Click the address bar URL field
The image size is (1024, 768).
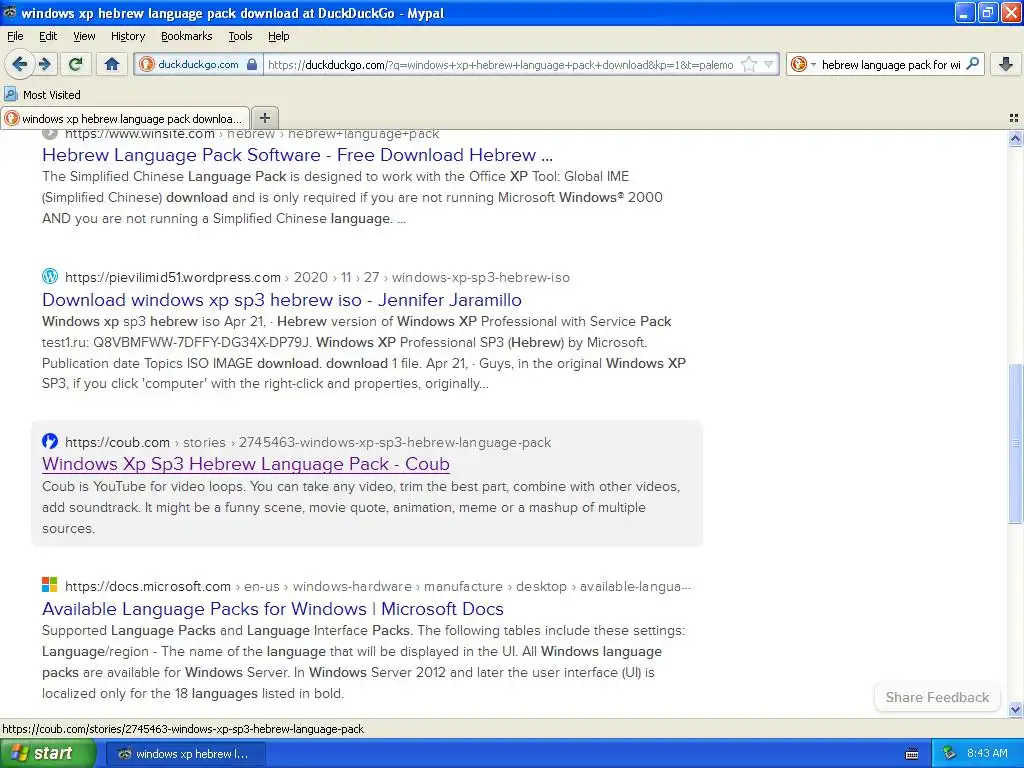point(500,65)
